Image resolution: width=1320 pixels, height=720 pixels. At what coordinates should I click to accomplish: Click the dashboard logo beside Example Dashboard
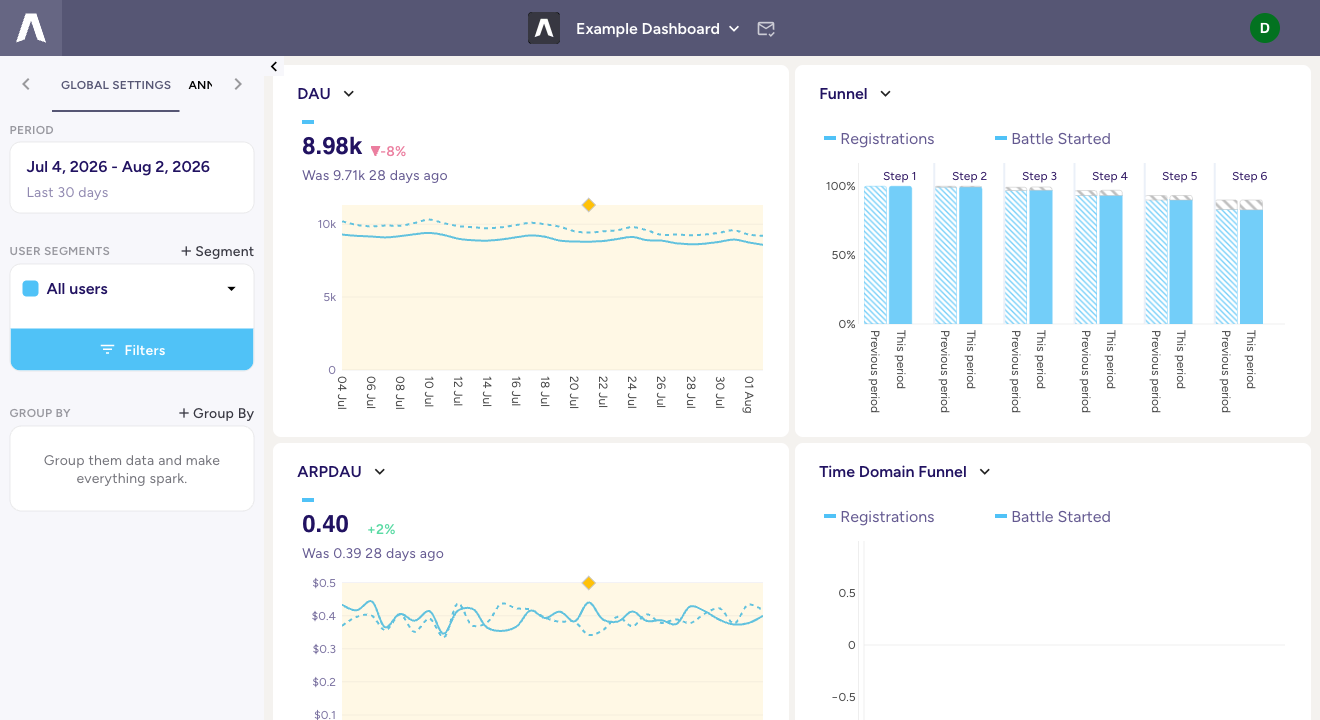click(544, 28)
